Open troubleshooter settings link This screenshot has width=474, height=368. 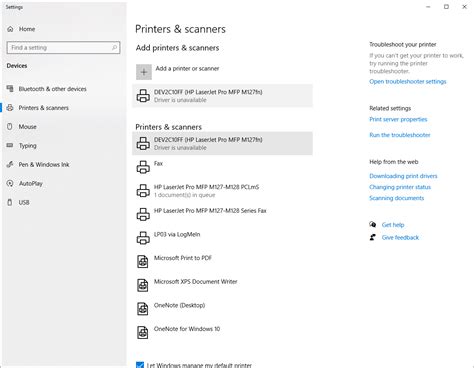click(x=407, y=82)
